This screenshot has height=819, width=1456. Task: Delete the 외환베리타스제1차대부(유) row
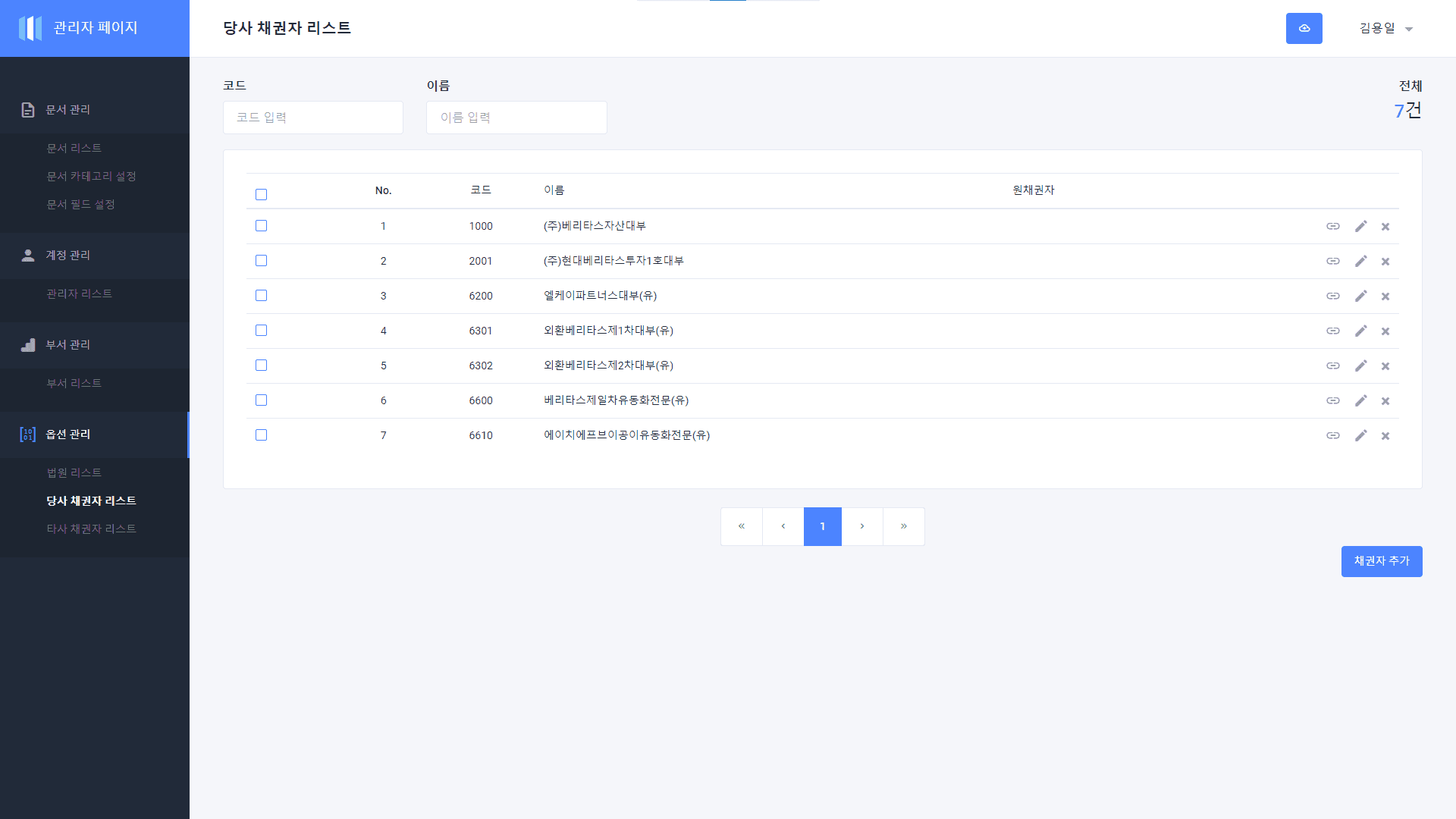click(x=1385, y=331)
